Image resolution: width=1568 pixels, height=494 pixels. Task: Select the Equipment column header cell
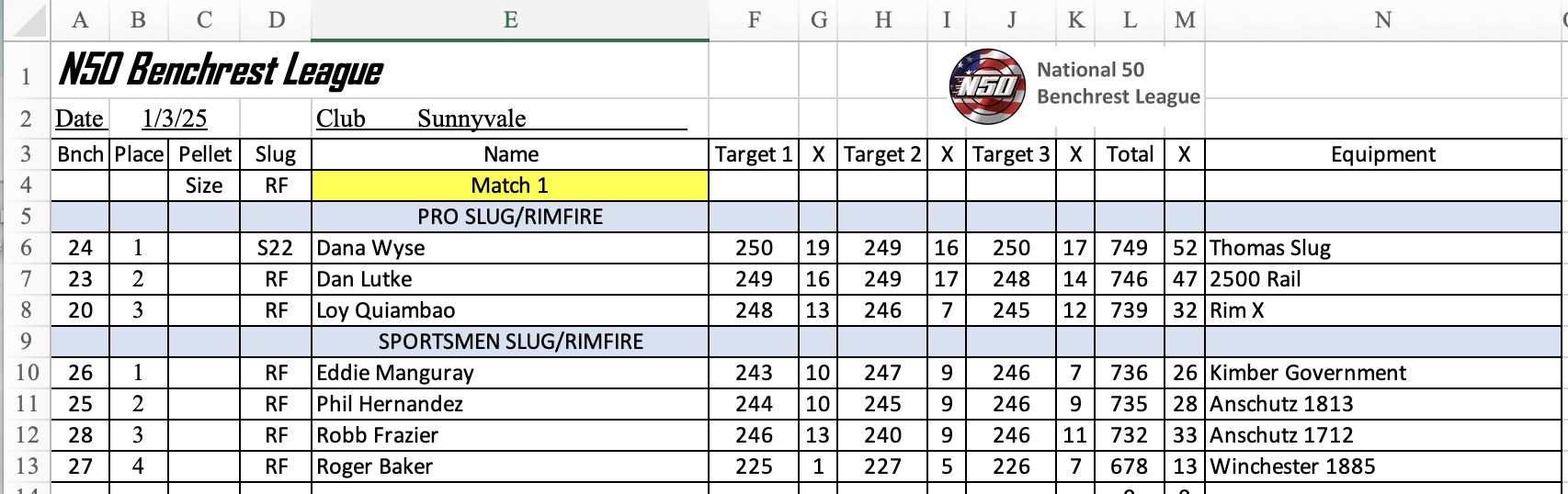1382,154
